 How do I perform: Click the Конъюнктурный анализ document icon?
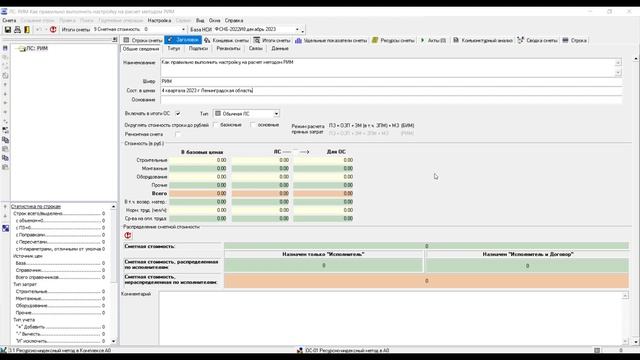coord(456,40)
